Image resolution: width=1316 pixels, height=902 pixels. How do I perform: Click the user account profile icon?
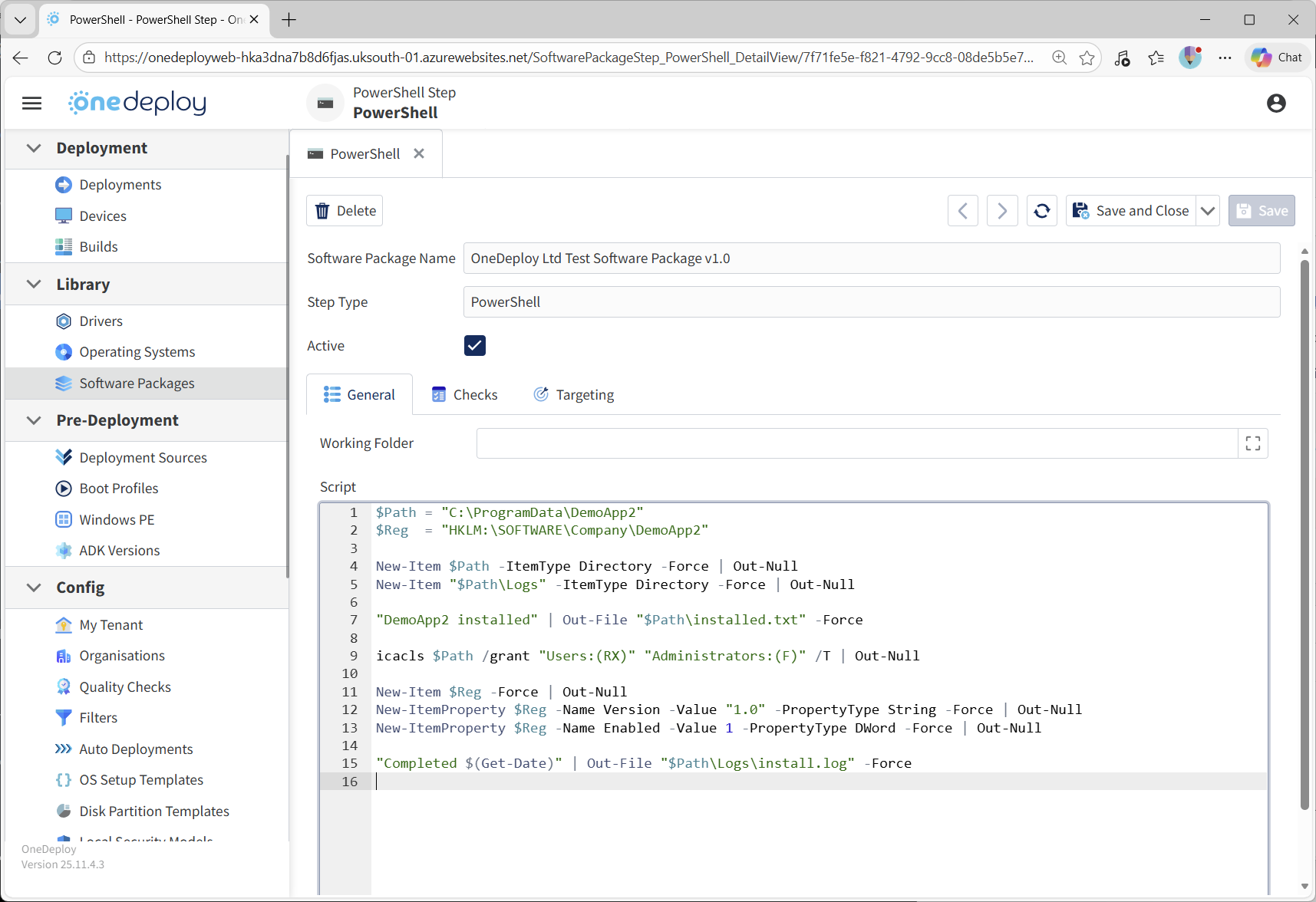(1275, 103)
